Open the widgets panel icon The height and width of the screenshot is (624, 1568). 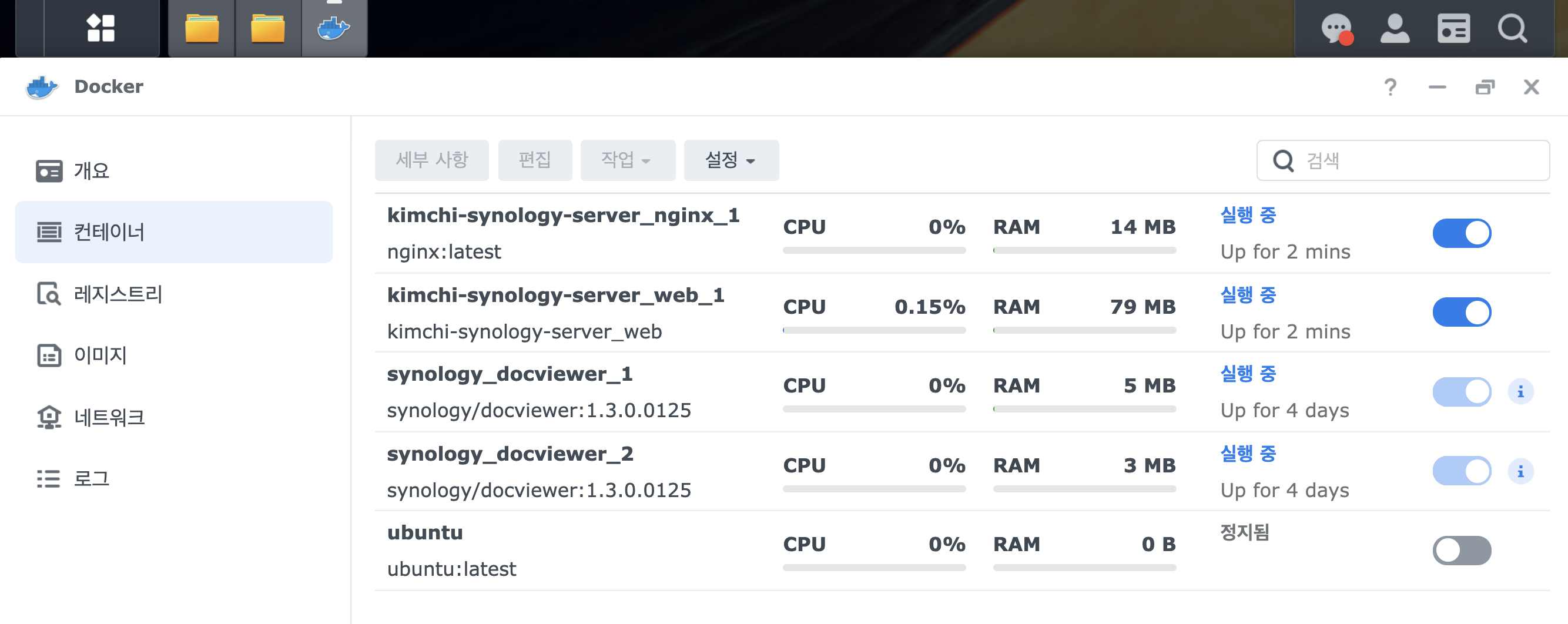[1453, 28]
